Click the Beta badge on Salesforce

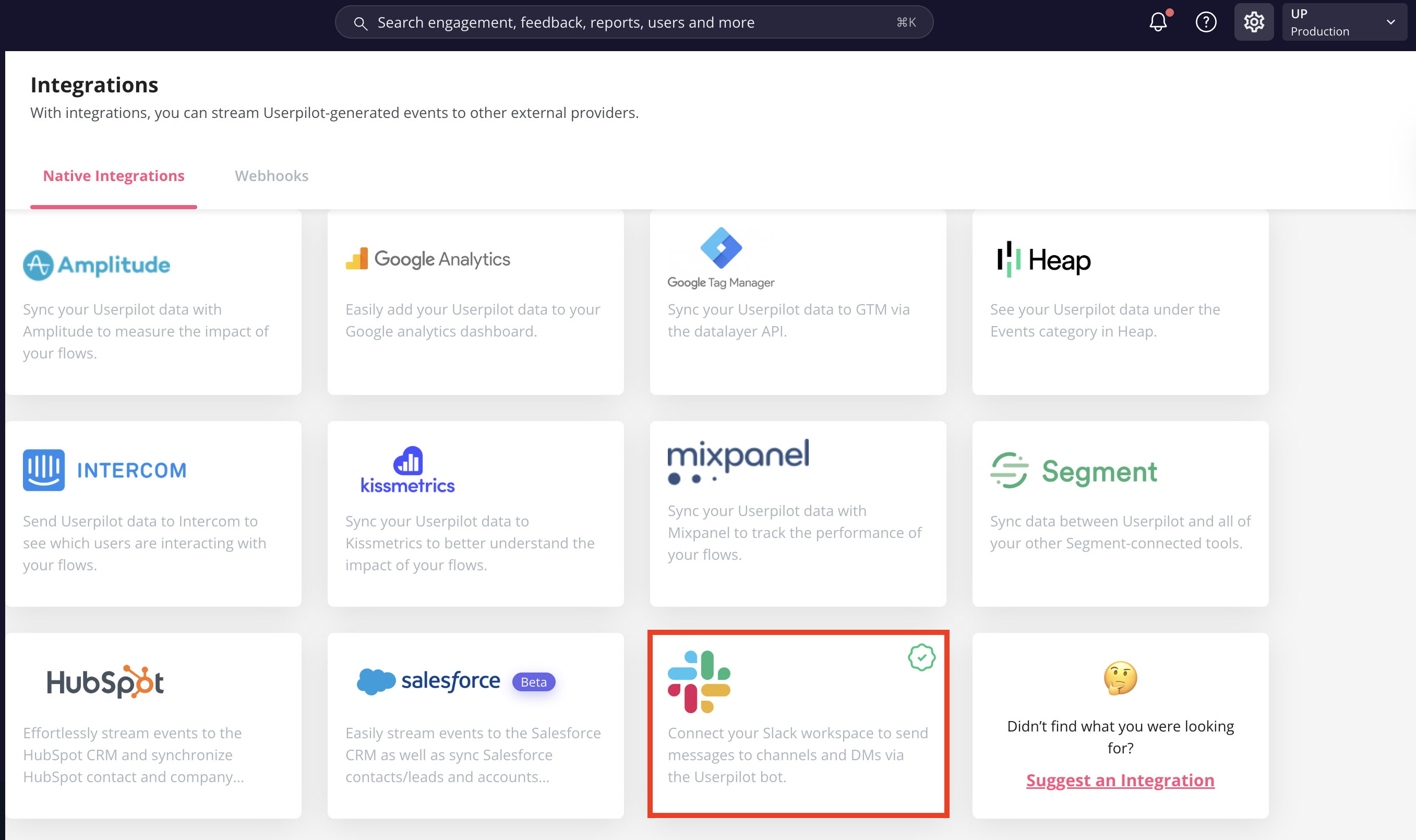[533, 682]
